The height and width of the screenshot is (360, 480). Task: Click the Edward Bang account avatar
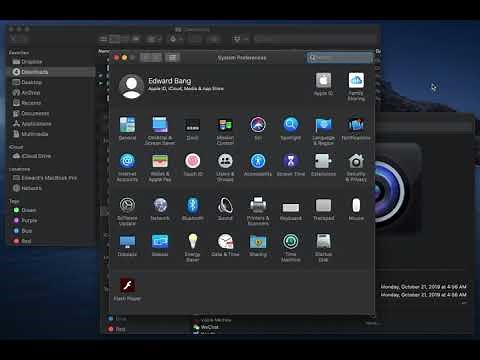(x=132, y=87)
